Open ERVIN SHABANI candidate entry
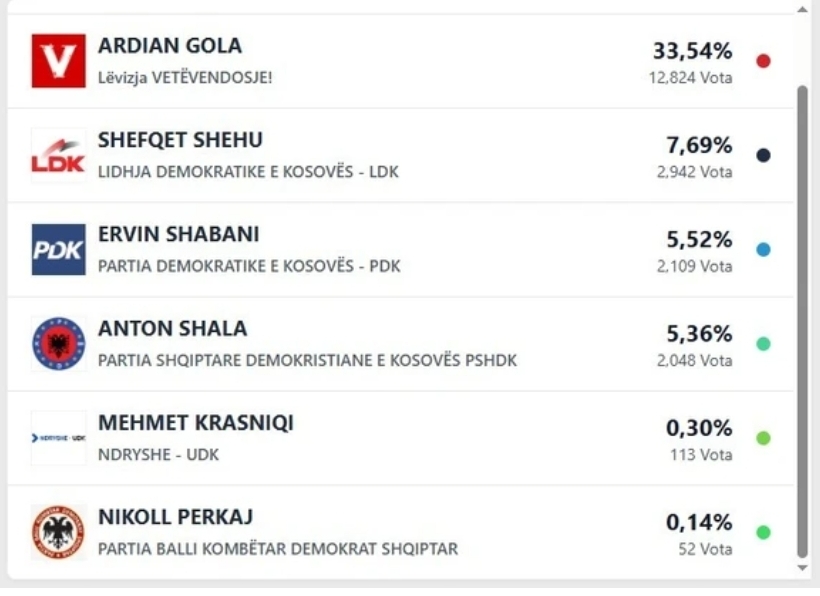This screenshot has height=596, width=820. click(178, 234)
